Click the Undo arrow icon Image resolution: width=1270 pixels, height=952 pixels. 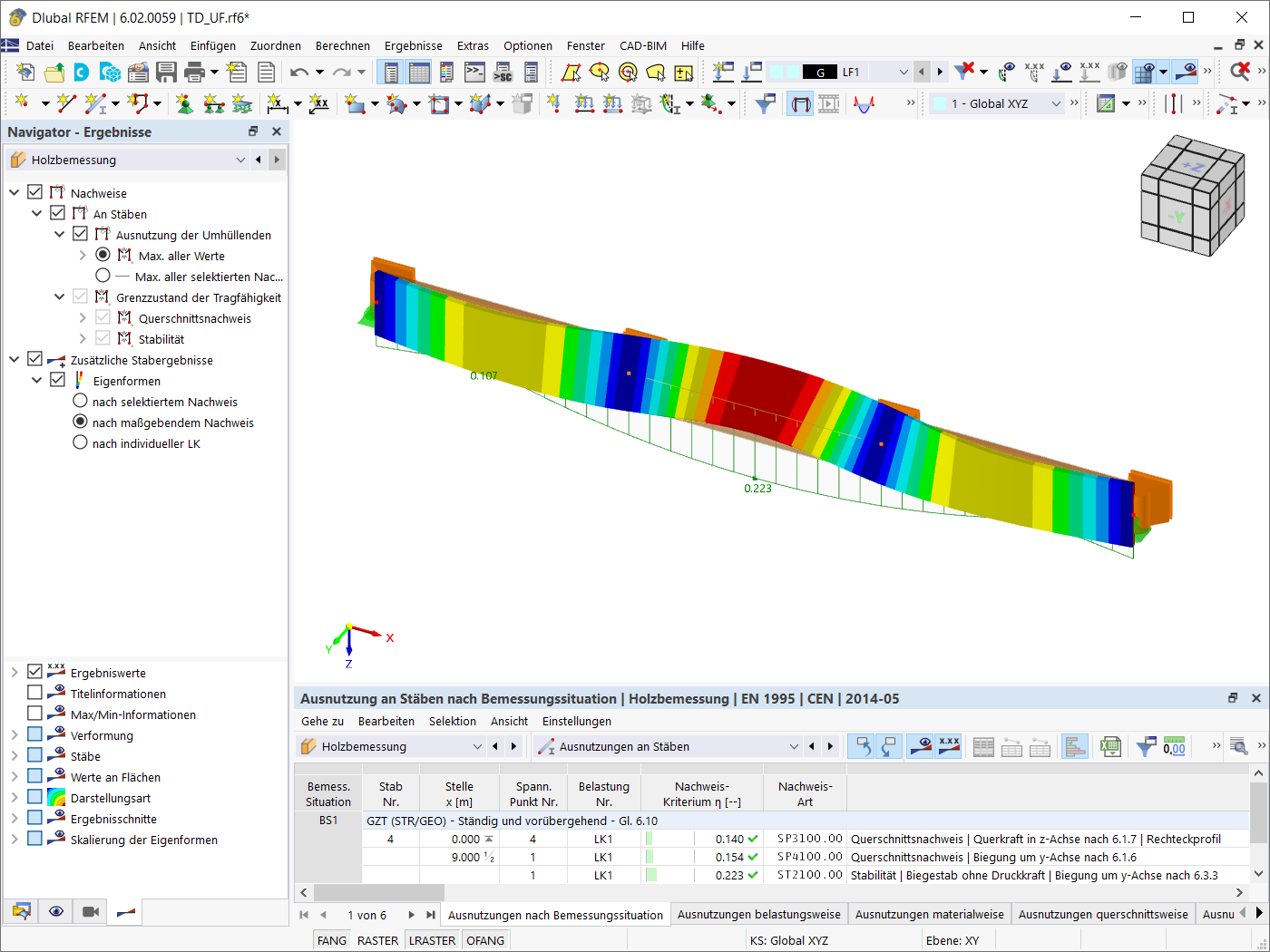coord(299,72)
